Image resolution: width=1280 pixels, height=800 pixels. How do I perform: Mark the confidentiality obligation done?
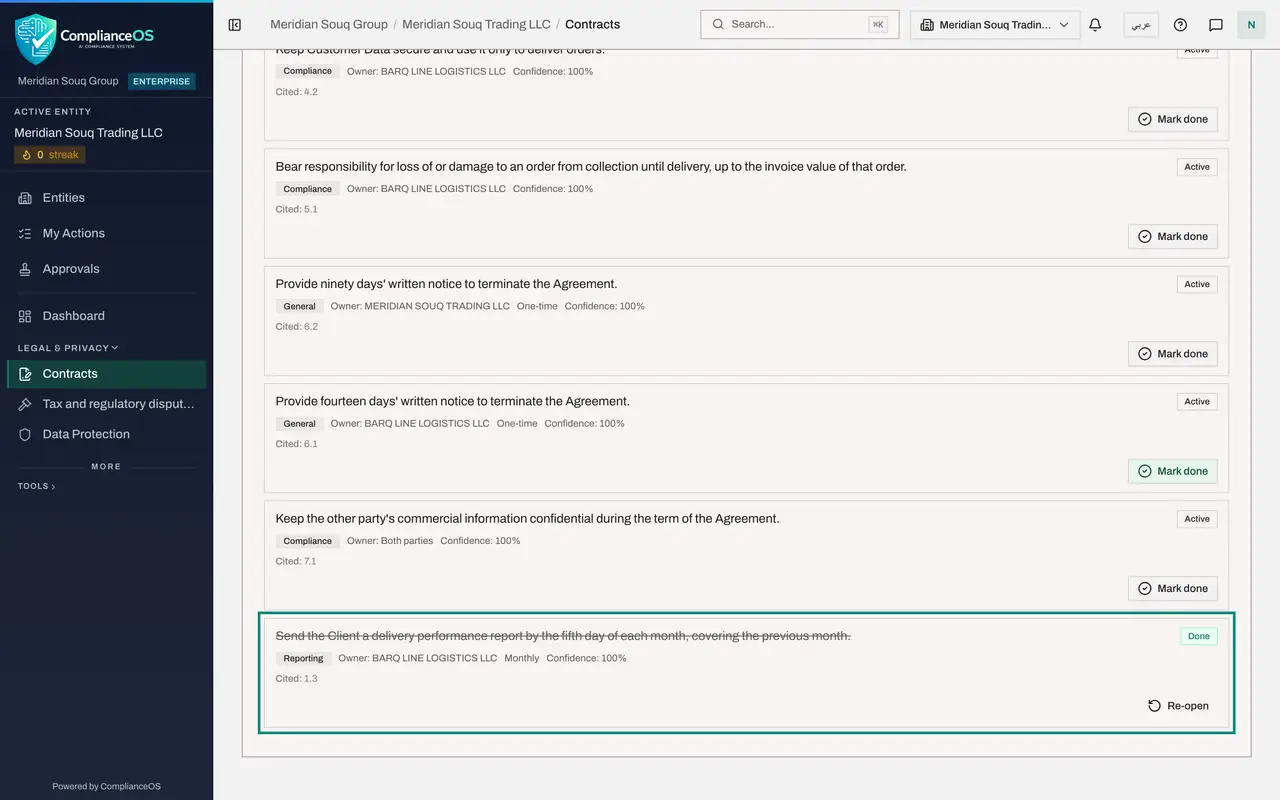pyautogui.click(x=1172, y=588)
